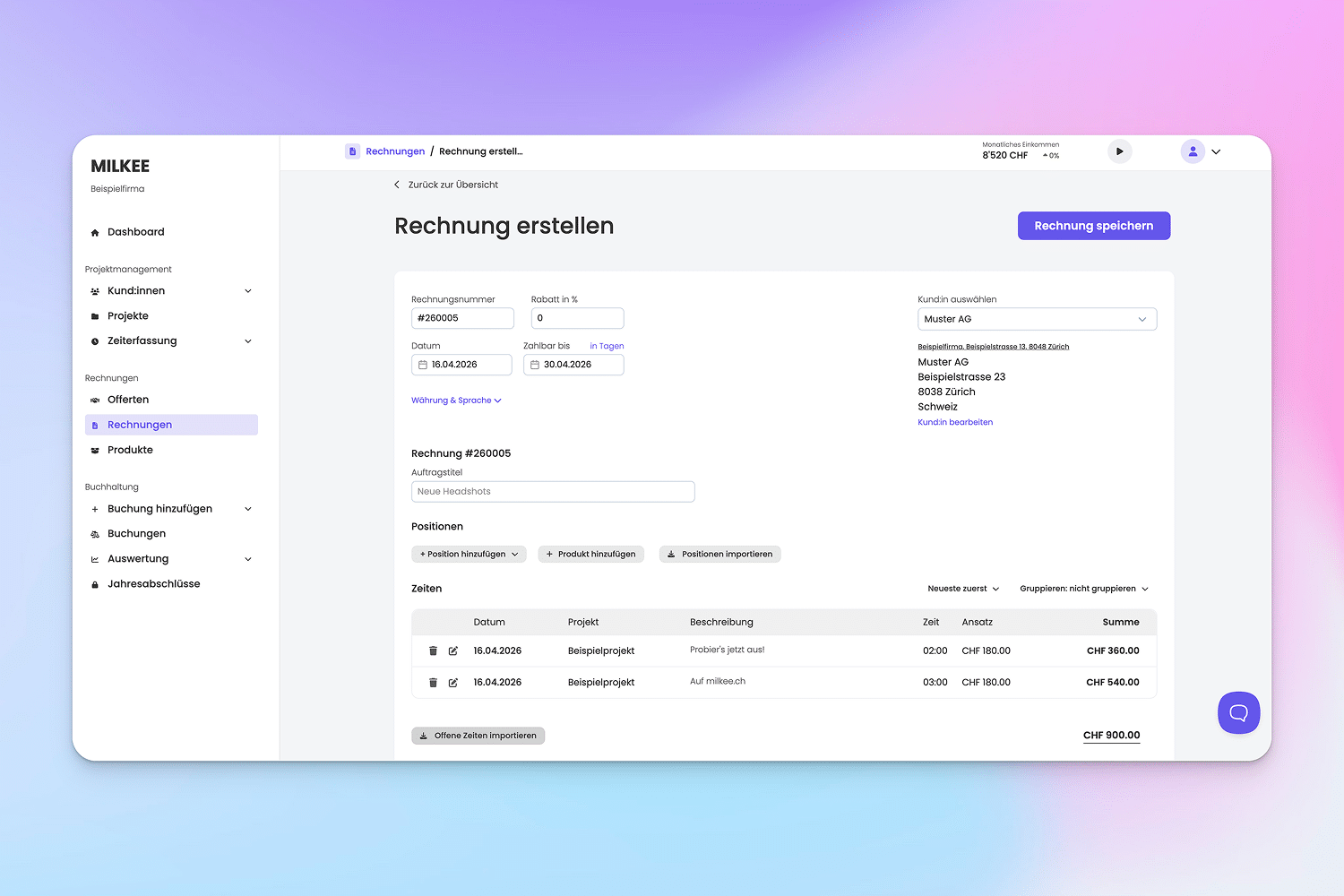Screen dimensions: 1344x896
Task: Toggle Zahlbar bis to 'in Tagen'
Action: tap(607, 346)
